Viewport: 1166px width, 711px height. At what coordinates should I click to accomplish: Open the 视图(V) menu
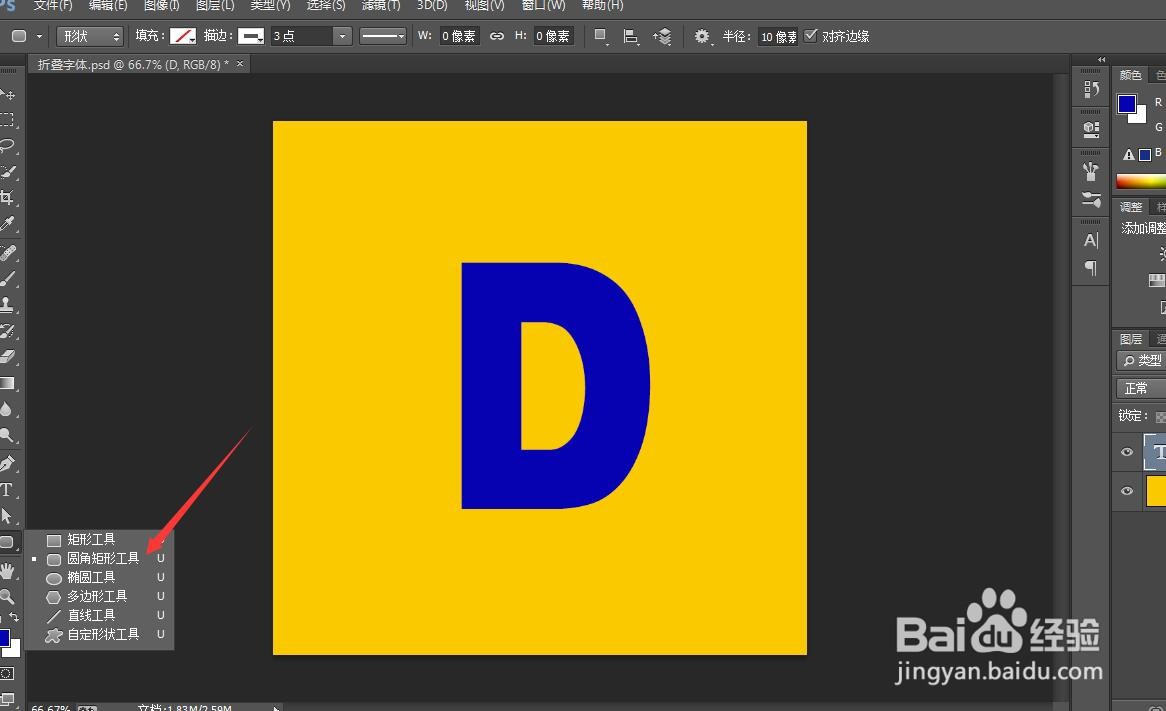pyautogui.click(x=484, y=5)
